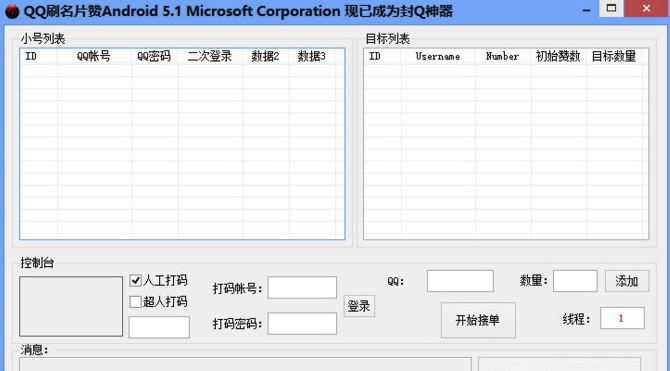This screenshot has height=371, width=670.
Task: Click the 开始接单 button
Action: click(x=478, y=320)
